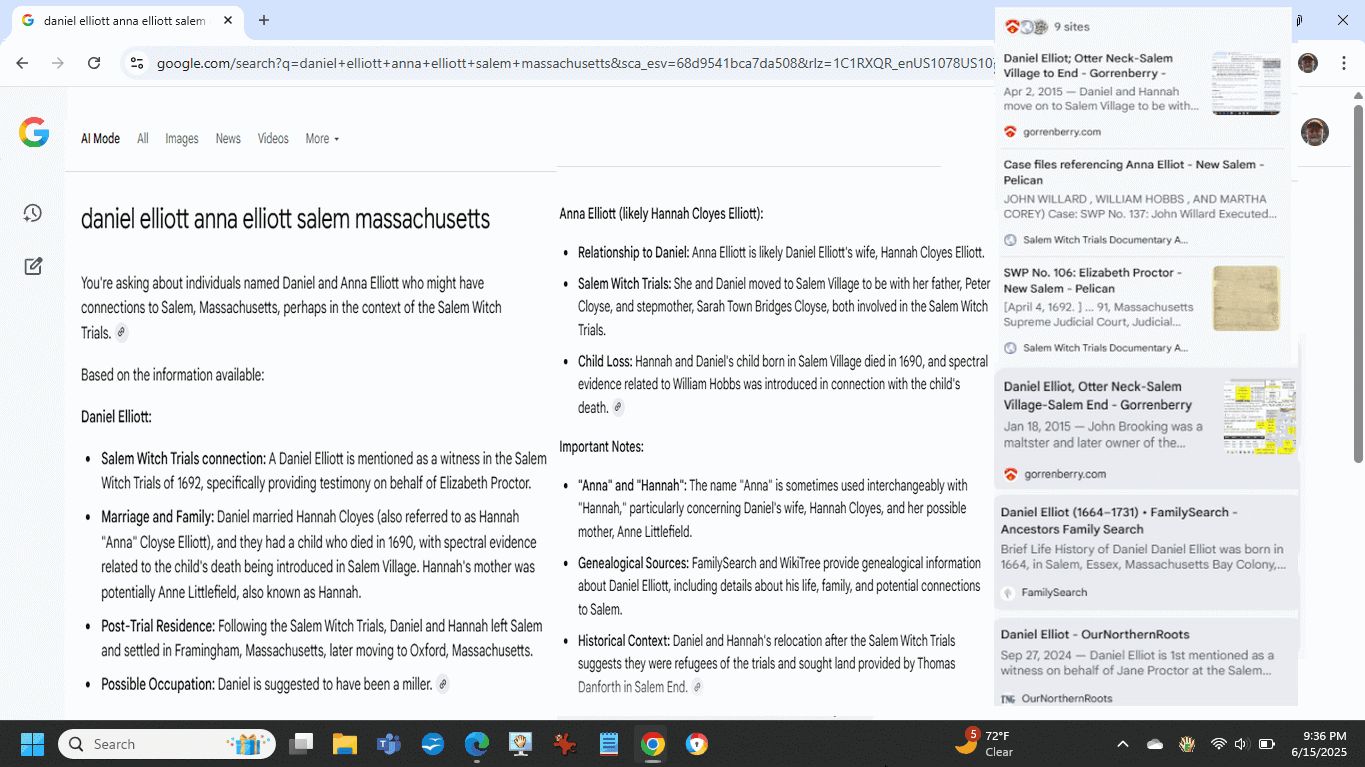1365x767 pixels.
Task: Click '9 sites' sources header
Action: coord(1071,27)
